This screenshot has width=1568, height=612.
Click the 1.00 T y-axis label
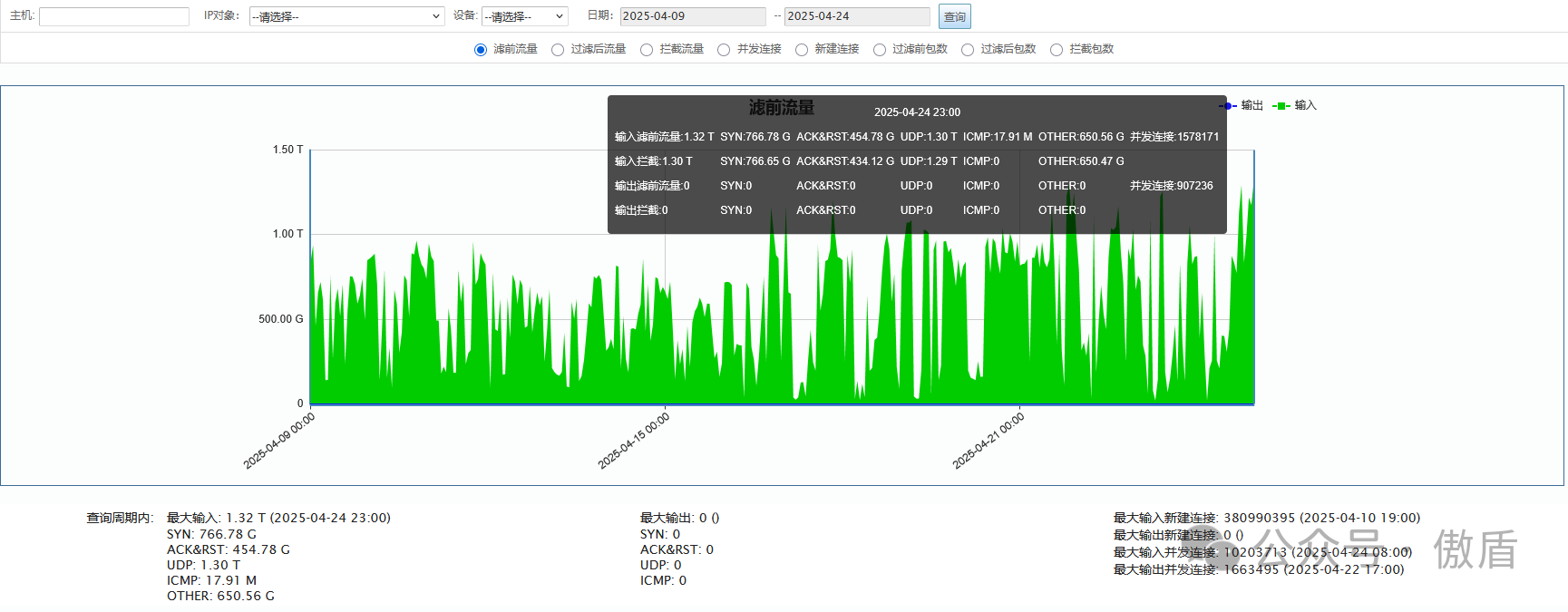287,234
